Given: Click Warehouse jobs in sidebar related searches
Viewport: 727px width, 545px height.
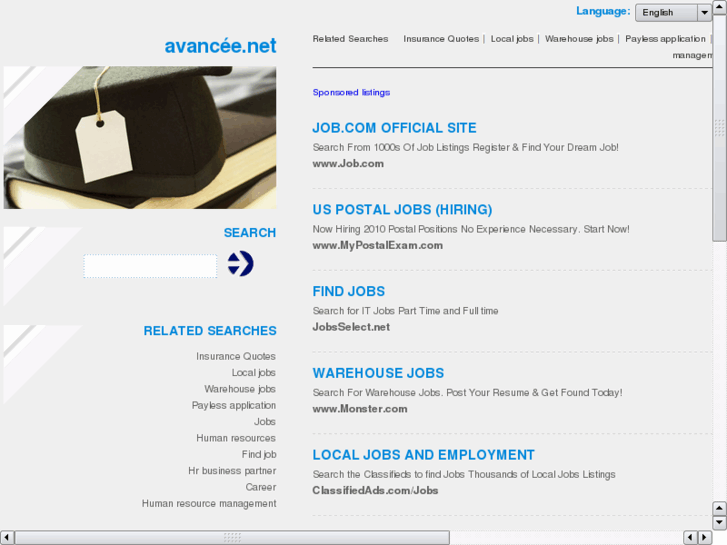Looking at the screenshot, I should click(240, 389).
